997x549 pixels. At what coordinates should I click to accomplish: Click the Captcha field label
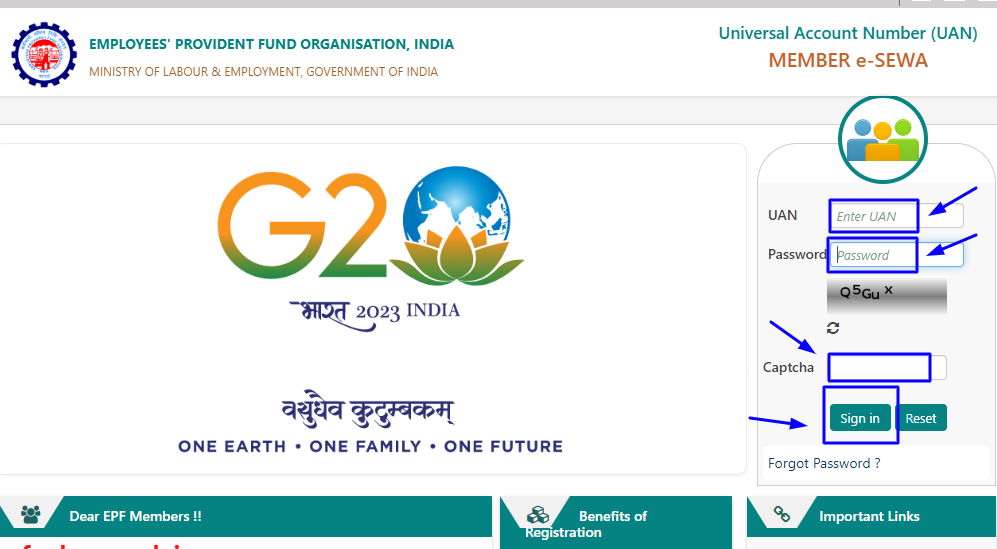(x=788, y=367)
